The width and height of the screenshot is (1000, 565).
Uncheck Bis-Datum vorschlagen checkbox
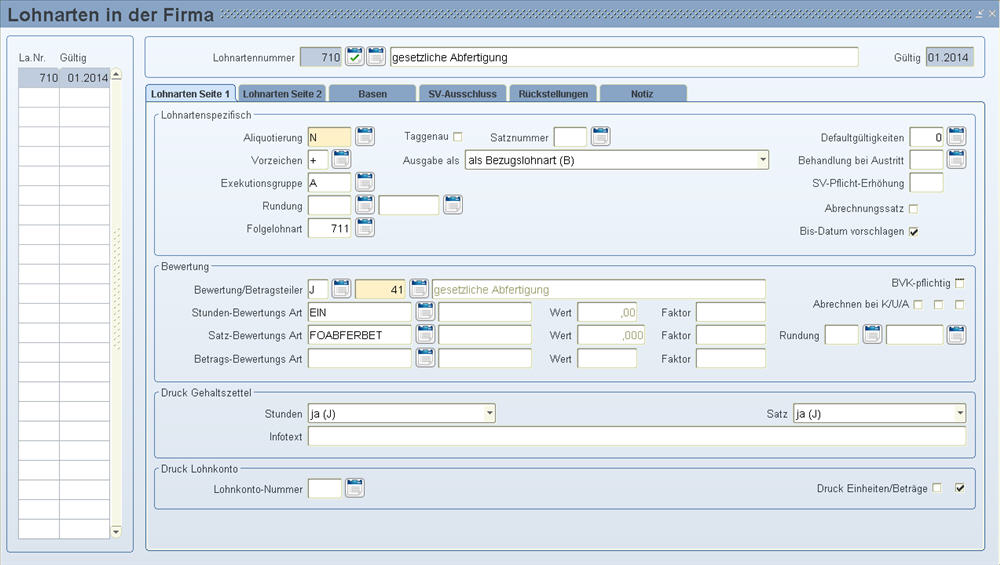pos(913,231)
